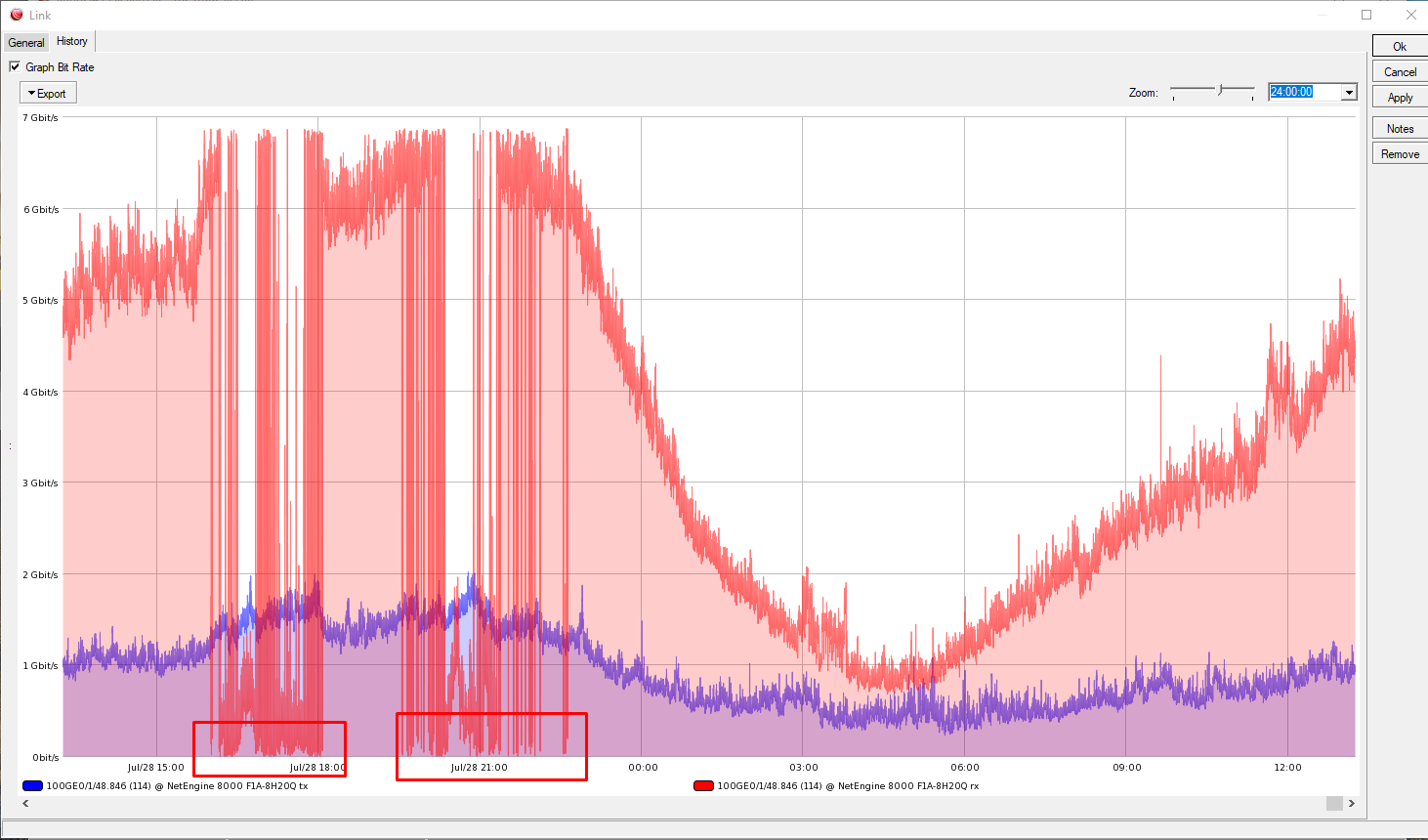Click the horizontal scrollbar thumb
This screenshot has height=840, width=1428.
click(x=1334, y=803)
